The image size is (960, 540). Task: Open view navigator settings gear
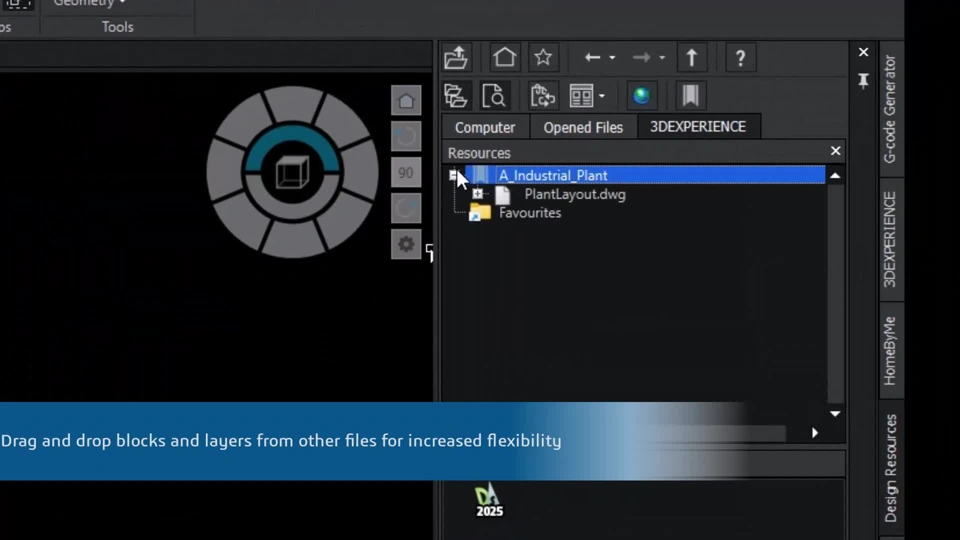click(406, 244)
